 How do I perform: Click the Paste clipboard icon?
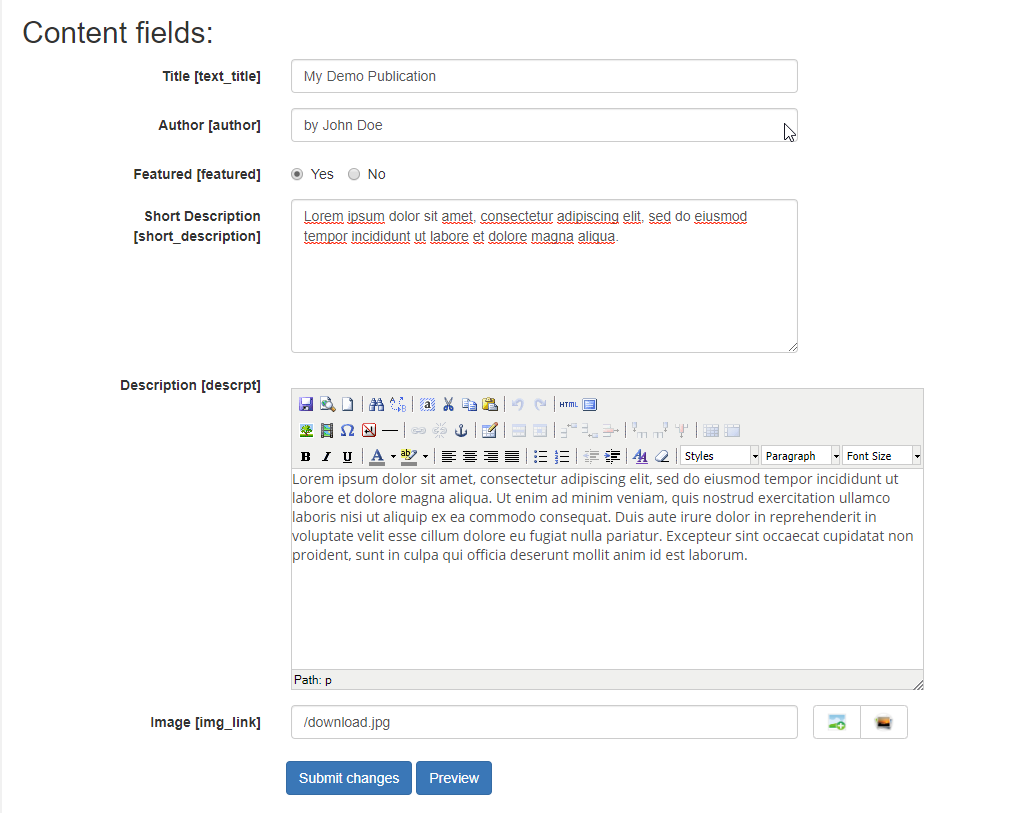491,404
